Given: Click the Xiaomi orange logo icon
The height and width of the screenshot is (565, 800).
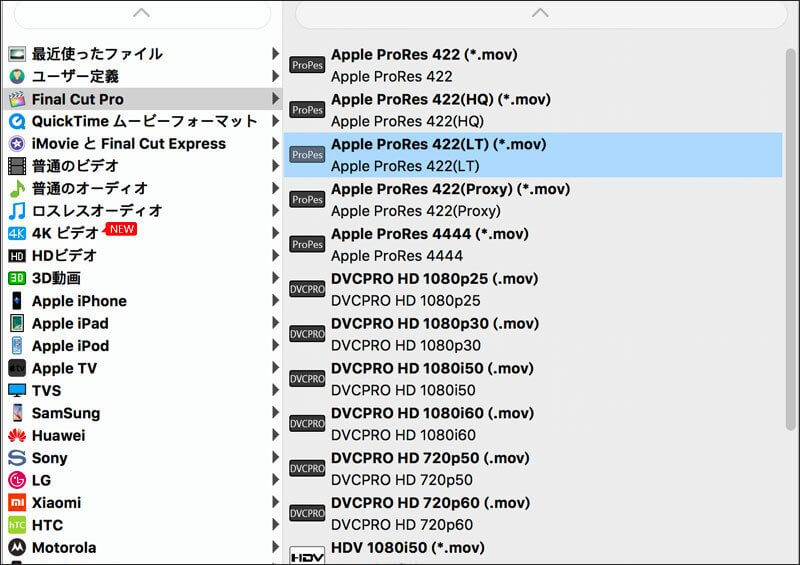Looking at the screenshot, I should pyautogui.click(x=17, y=503).
